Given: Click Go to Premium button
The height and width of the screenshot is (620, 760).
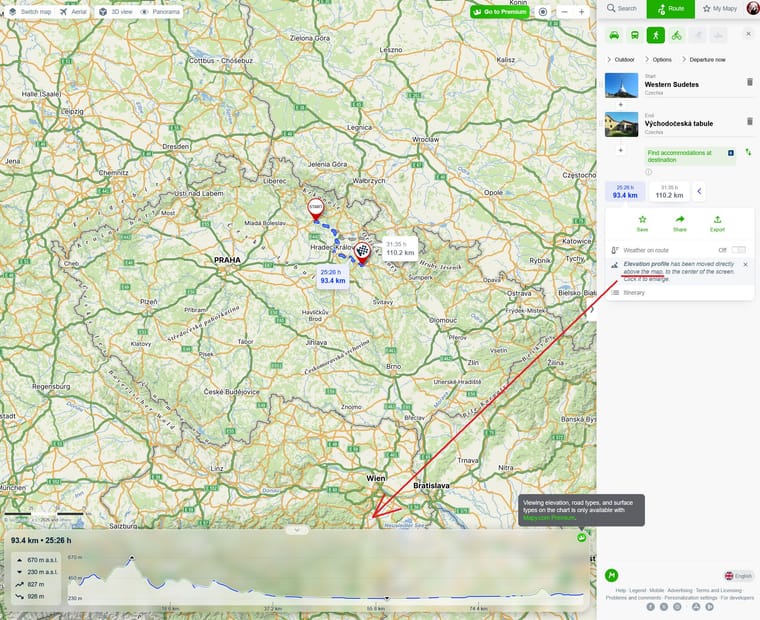Looking at the screenshot, I should coord(500,12).
